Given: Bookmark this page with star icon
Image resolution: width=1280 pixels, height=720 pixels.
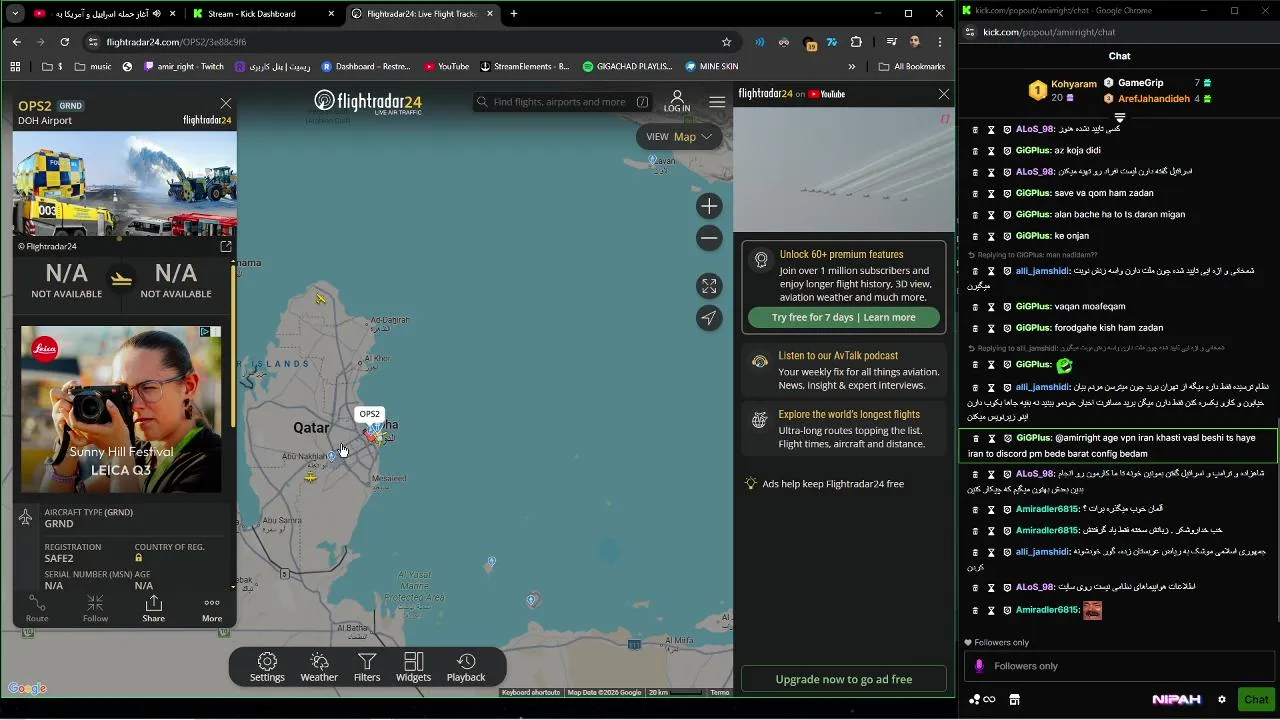Looking at the screenshot, I should (x=726, y=42).
